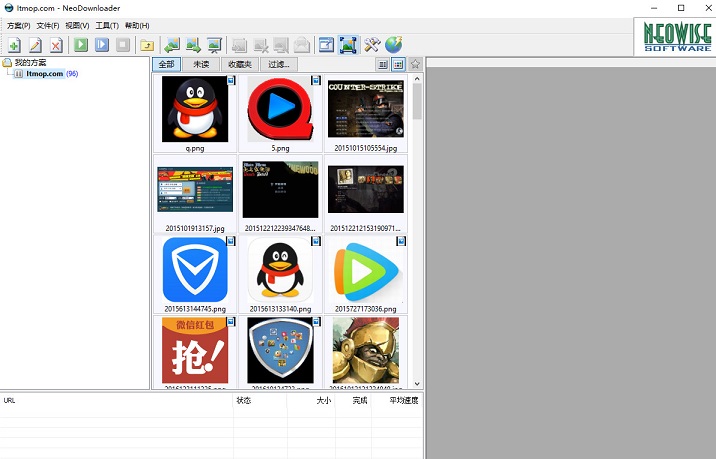
Task: Select the 2015613144745.png blue shield thumbnail
Action: [195, 270]
